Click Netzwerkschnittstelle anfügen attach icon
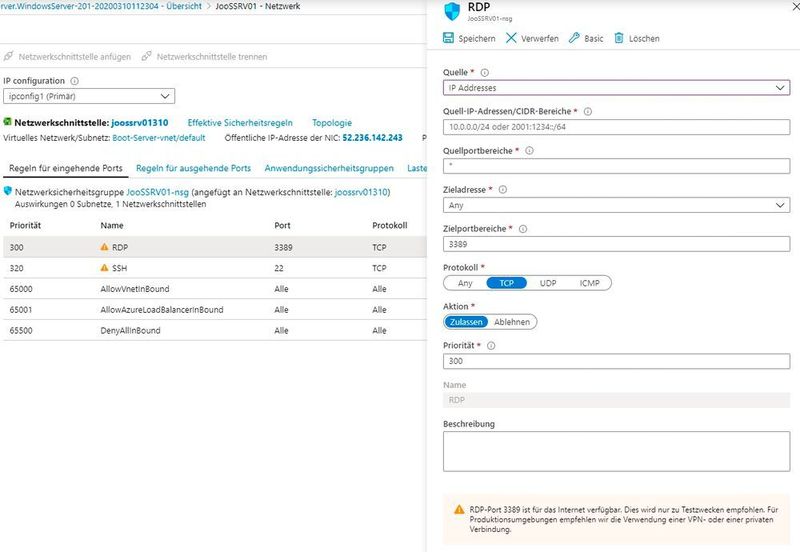 8,56
